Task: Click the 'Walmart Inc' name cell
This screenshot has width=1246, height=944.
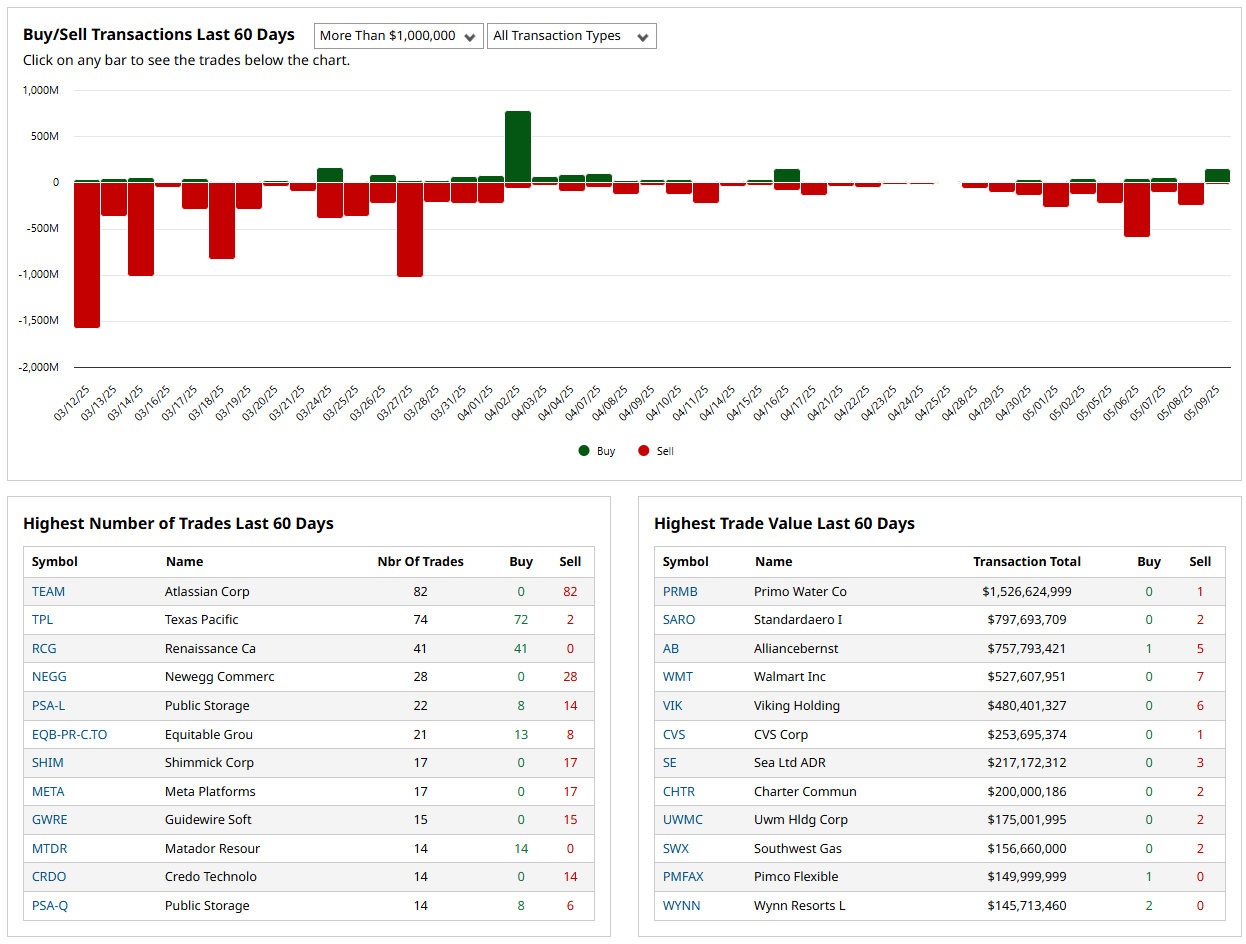Action: tap(790, 677)
